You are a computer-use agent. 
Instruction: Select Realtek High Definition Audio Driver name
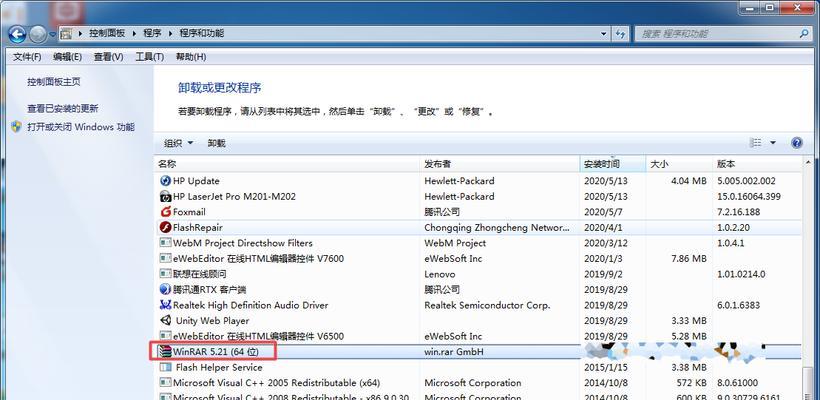pos(250,305)
